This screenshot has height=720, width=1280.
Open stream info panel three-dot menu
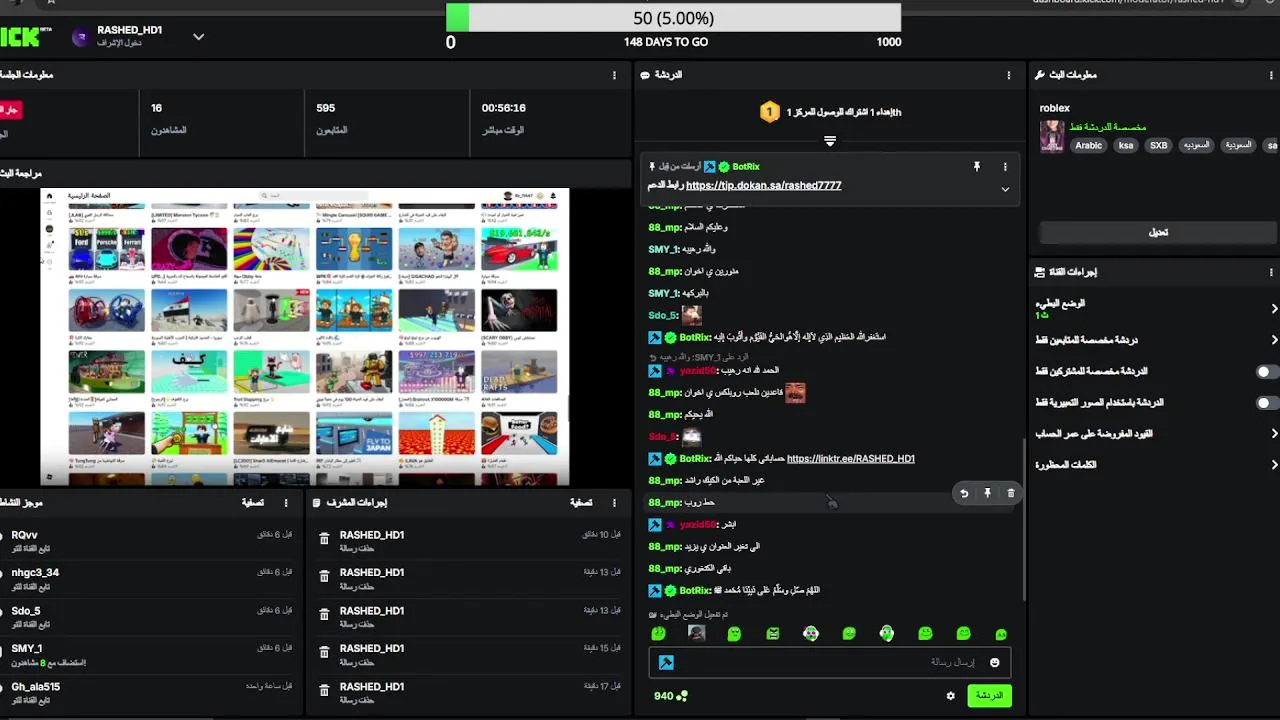pos(1273,75)
